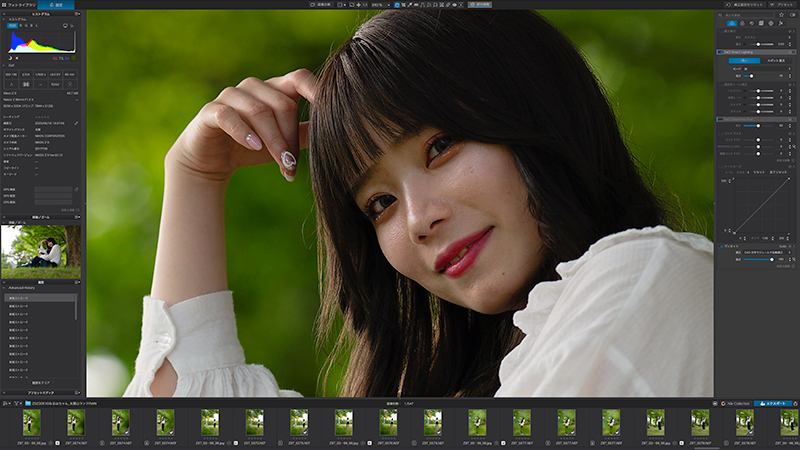Select the 均一 Smart Lighting mode

point(744,61)
